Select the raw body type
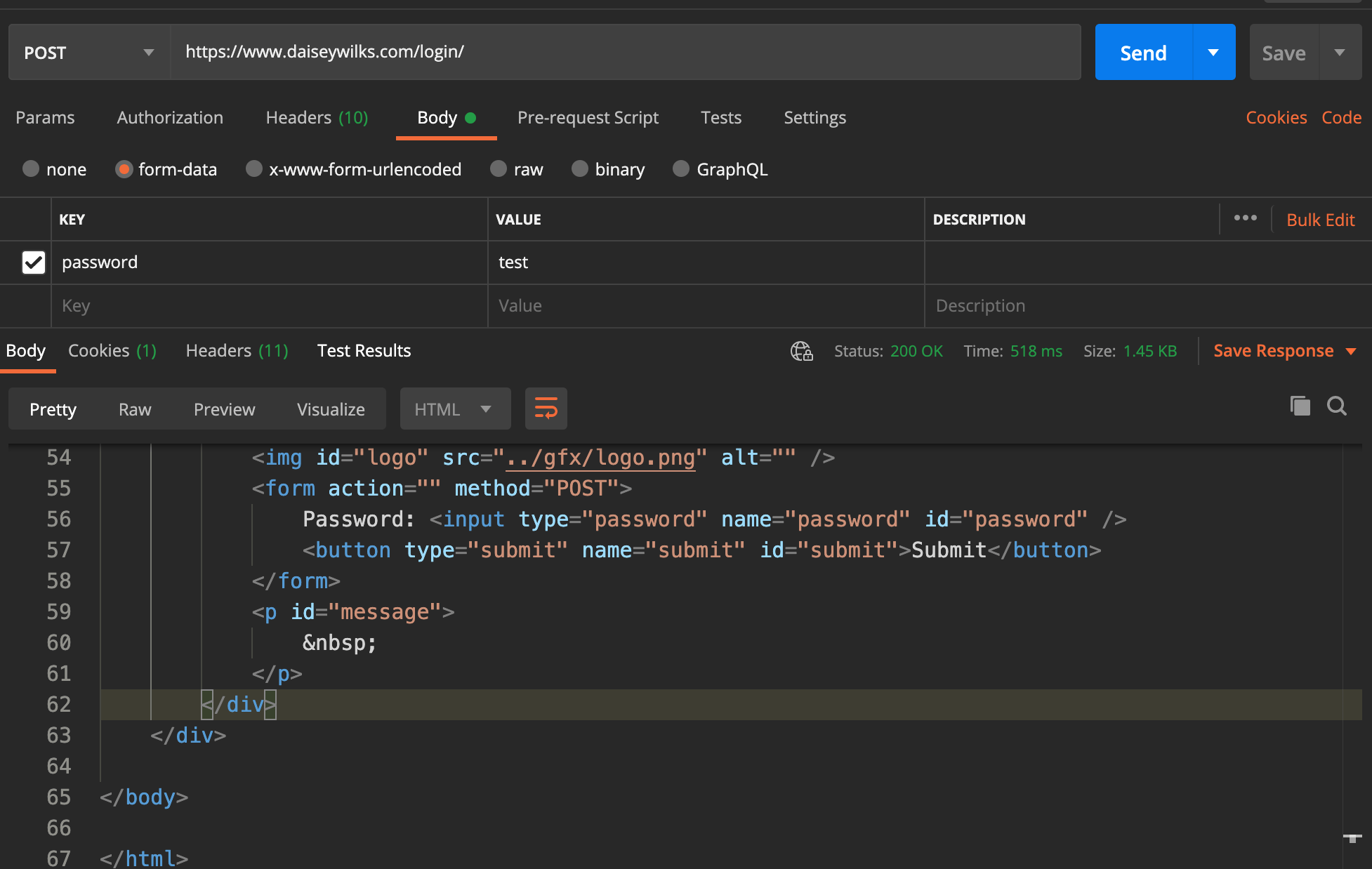The width and height of the screenshot is (1372, 869). coord(499,169)
